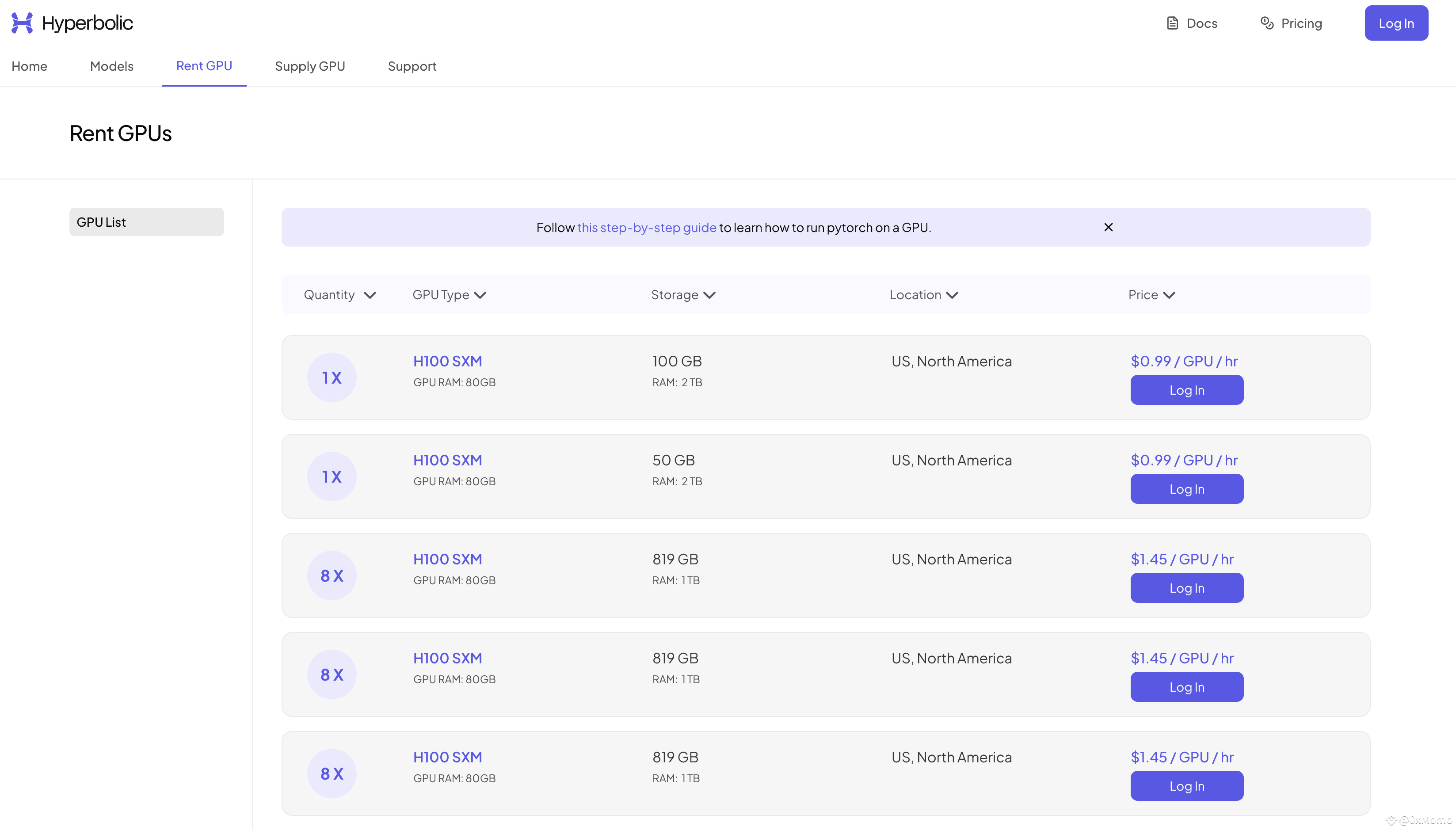This screenshot has width=1456, height=830.
Task: Open the Support tab
Action: (412, 66)
